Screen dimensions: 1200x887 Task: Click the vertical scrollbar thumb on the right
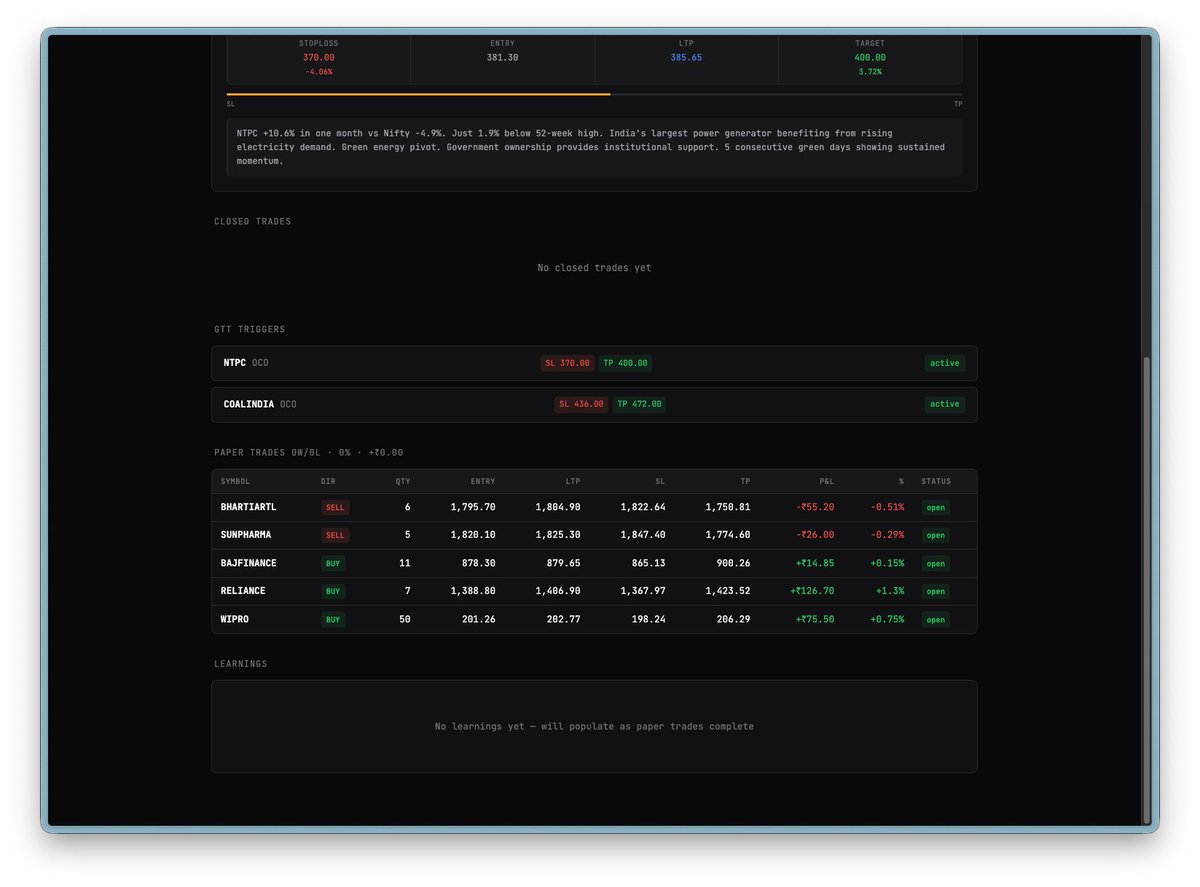[x=1147, y=590]
